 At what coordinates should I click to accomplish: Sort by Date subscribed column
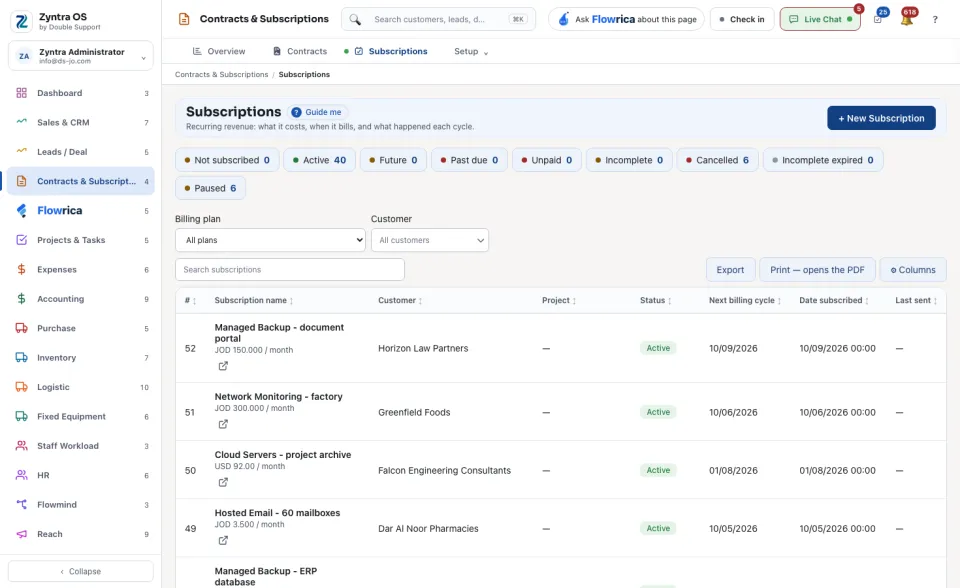click(x=833, y=300)
